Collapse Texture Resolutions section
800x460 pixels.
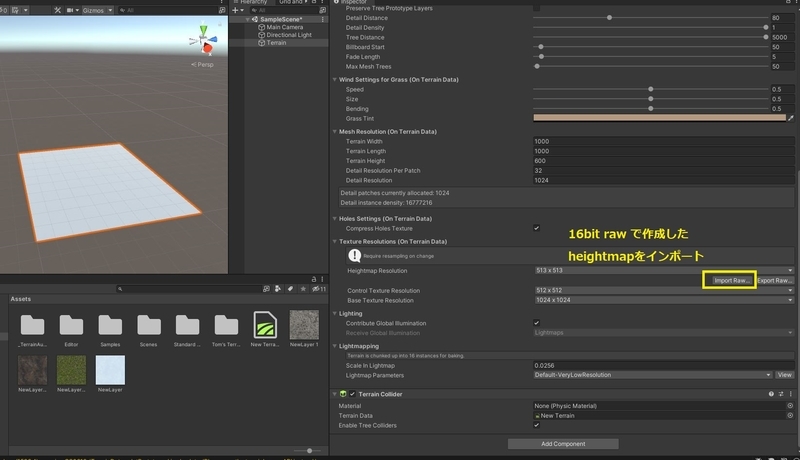tap(335, 241)
